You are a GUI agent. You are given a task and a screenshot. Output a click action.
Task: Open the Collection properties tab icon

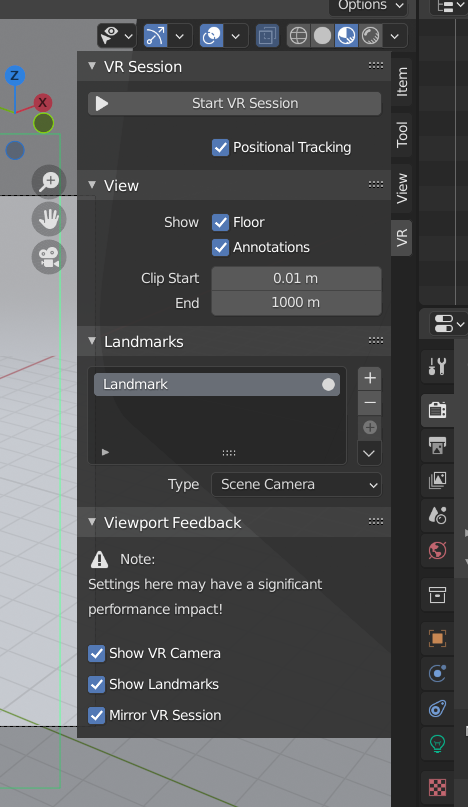(x=438, y=595)
